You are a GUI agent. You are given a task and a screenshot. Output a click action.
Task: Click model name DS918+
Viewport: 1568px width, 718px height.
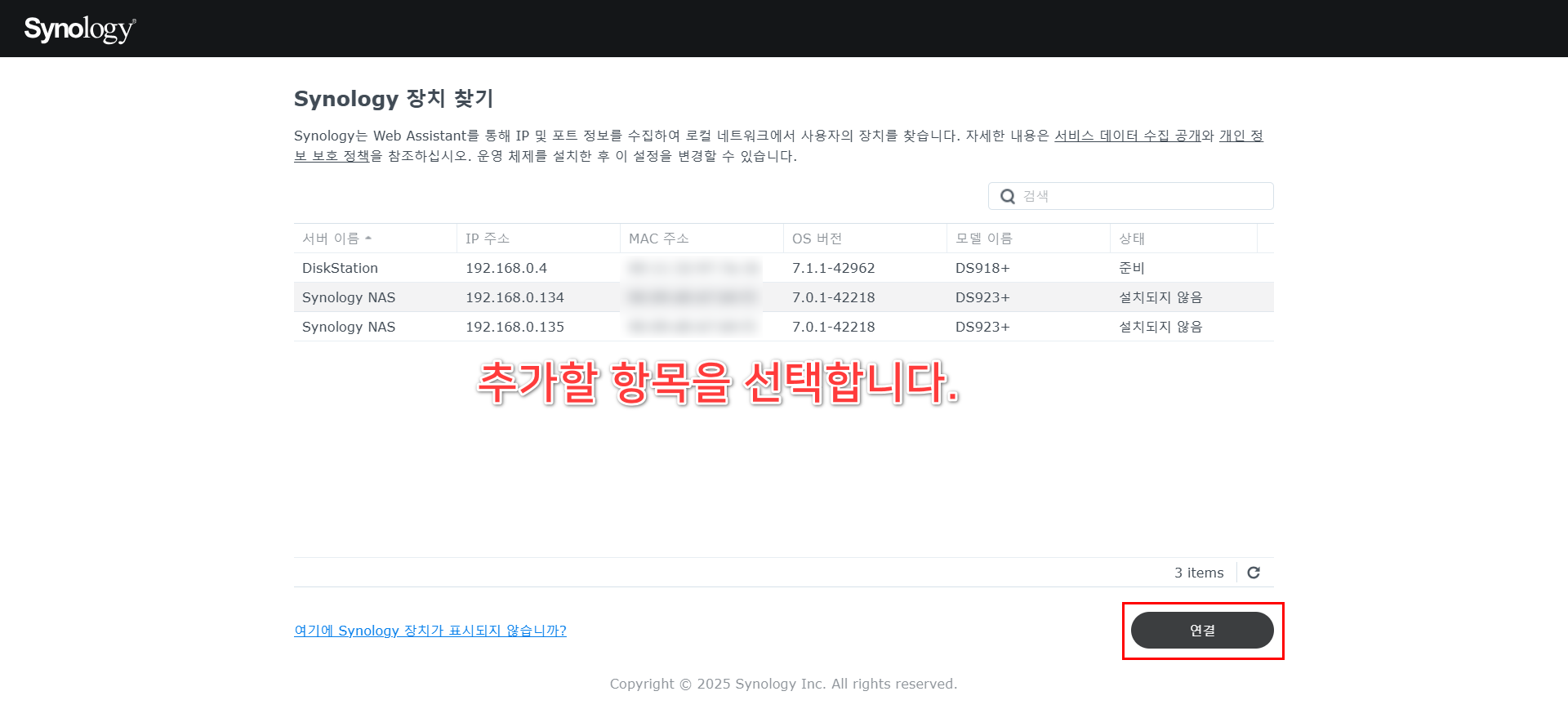point(982,268)
